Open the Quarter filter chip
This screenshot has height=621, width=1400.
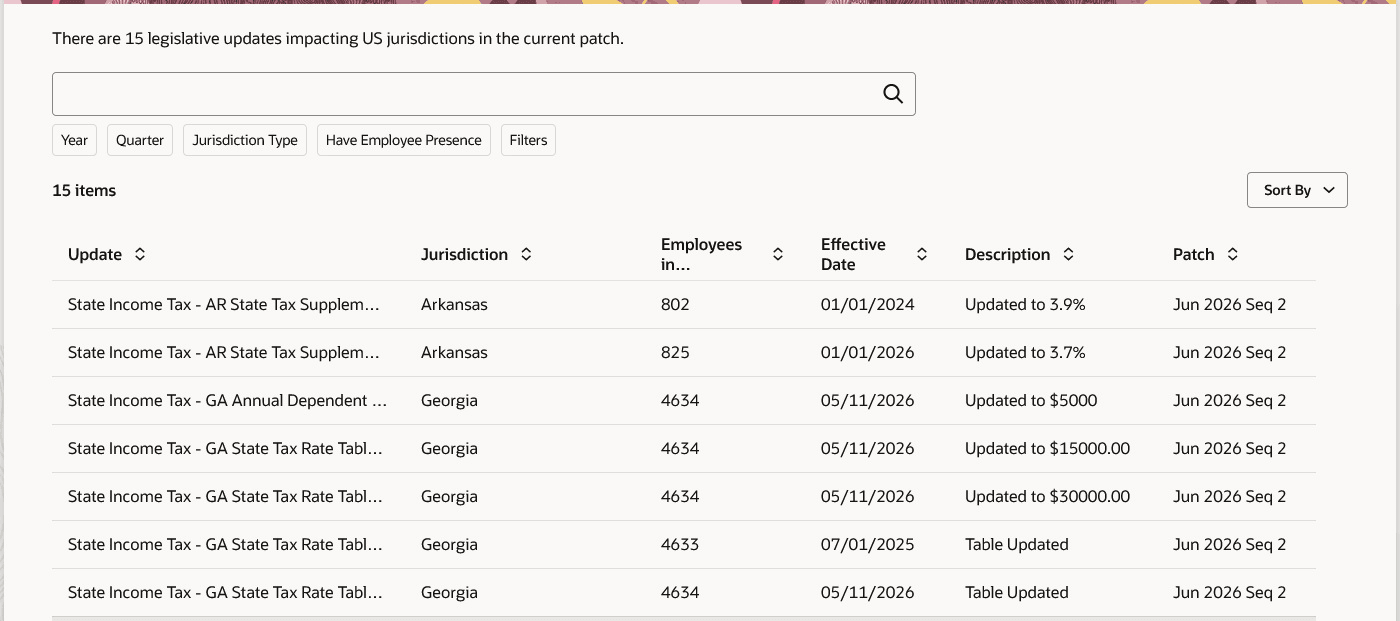click(140, 140)
